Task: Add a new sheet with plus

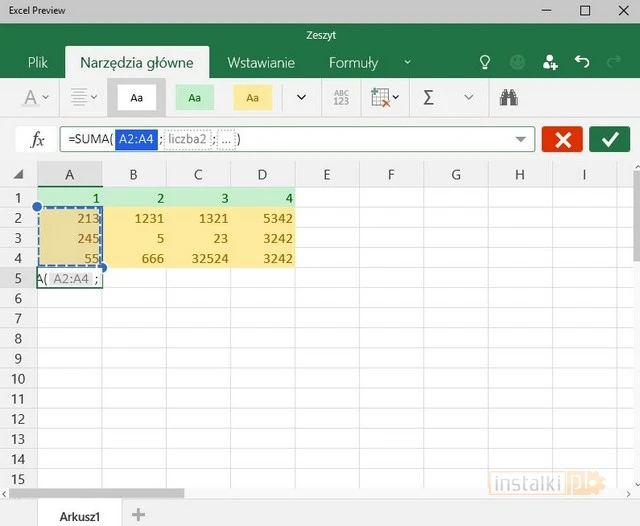Action: (138, 515)
